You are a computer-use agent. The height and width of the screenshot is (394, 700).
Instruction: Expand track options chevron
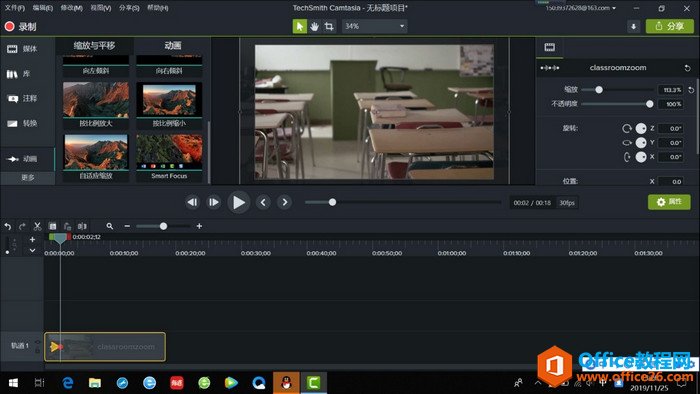pos(32,250)
